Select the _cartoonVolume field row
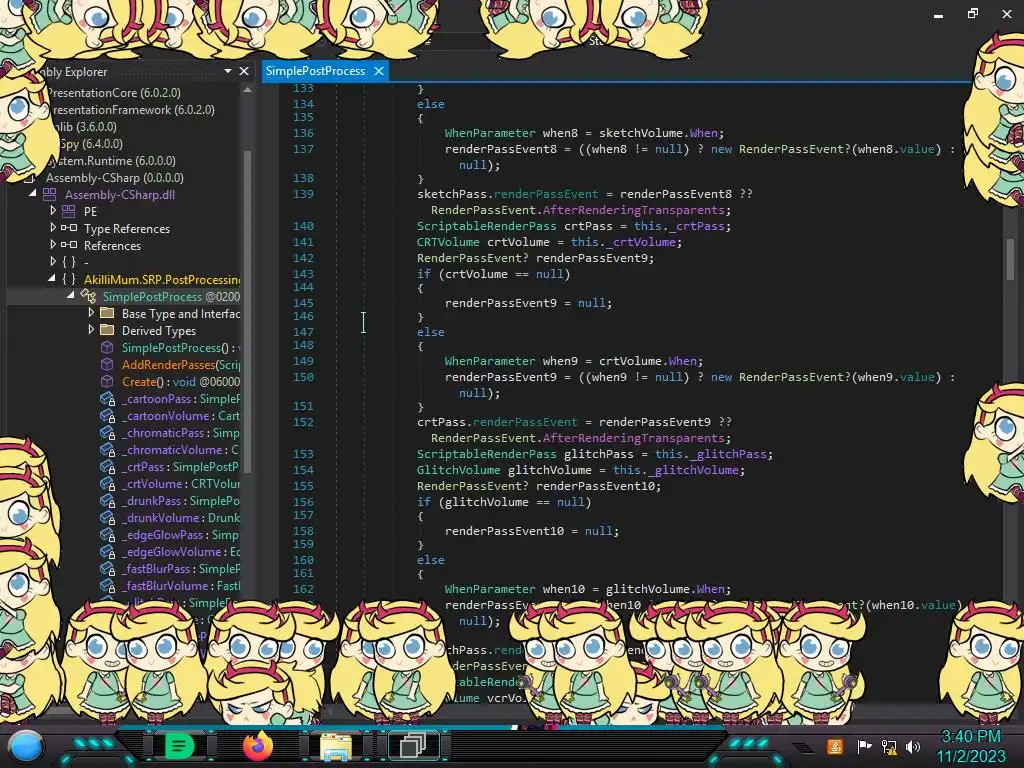 click(x=180, y=415)
